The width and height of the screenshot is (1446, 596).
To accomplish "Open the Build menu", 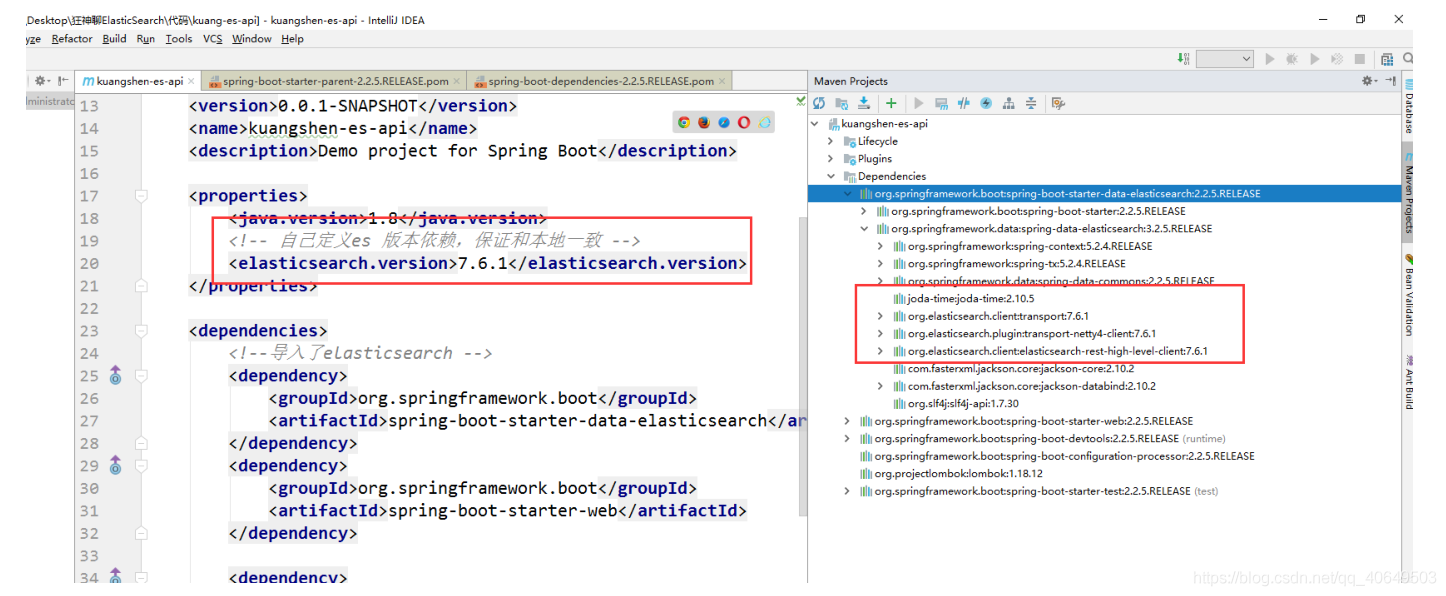I will (115, 39).
